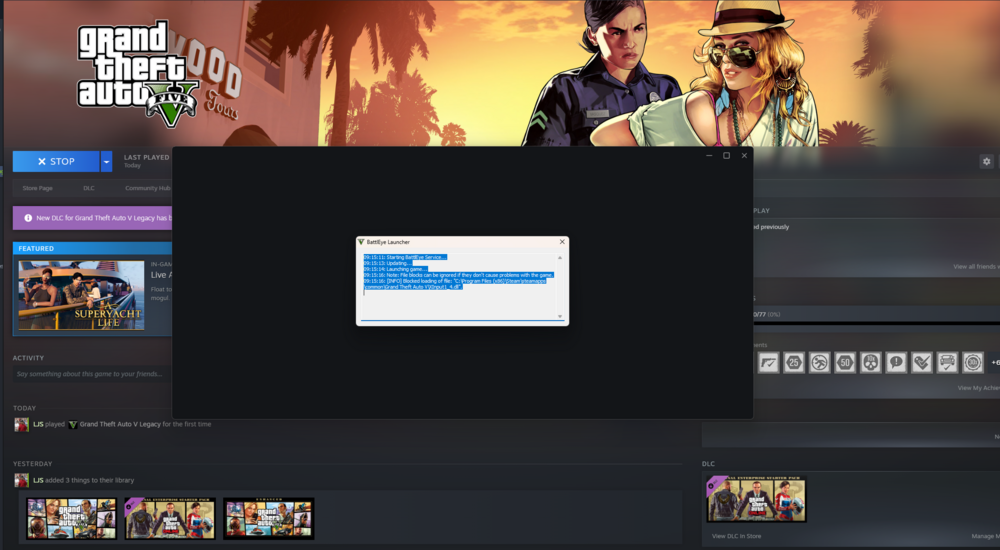Click the achievements progress bar
Image resolution: width=1000 pixels, height=550 pixels.
[877, 323]
